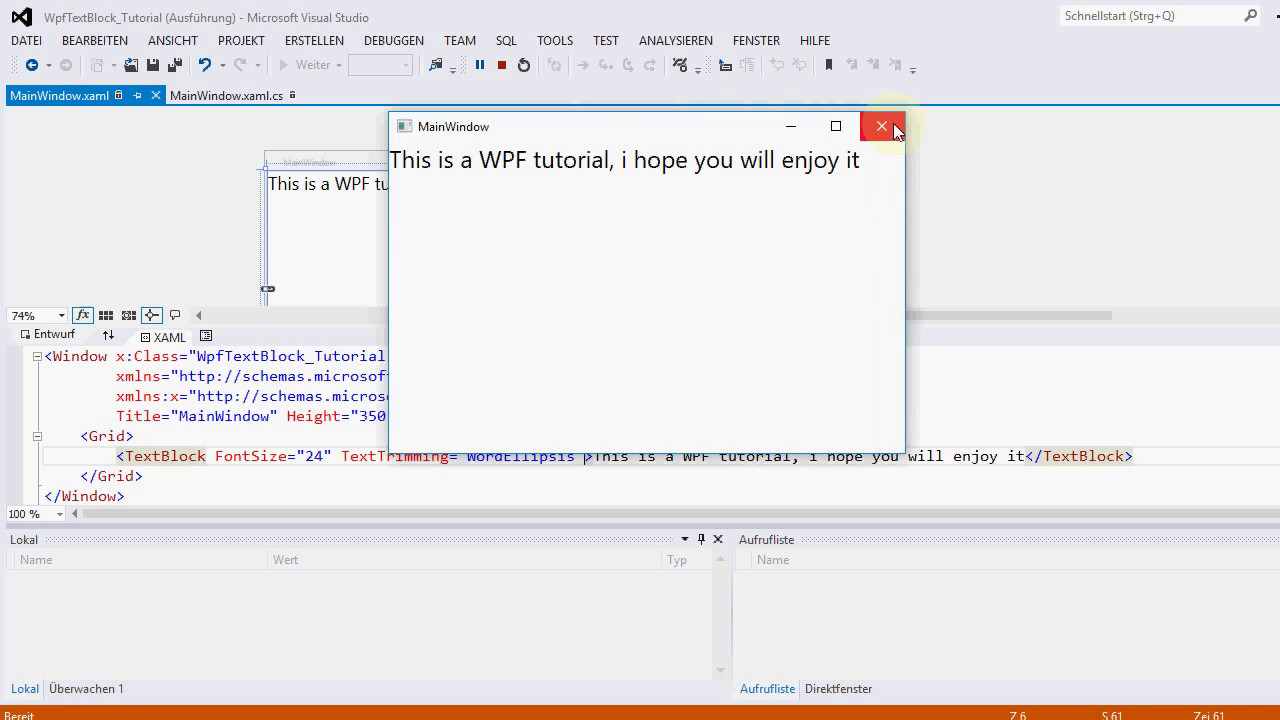Image resolution: width=1280 pixels, height=720 pixels.
Task: Click the Navigate Backward arrow icon
Action: coord(32,65)
